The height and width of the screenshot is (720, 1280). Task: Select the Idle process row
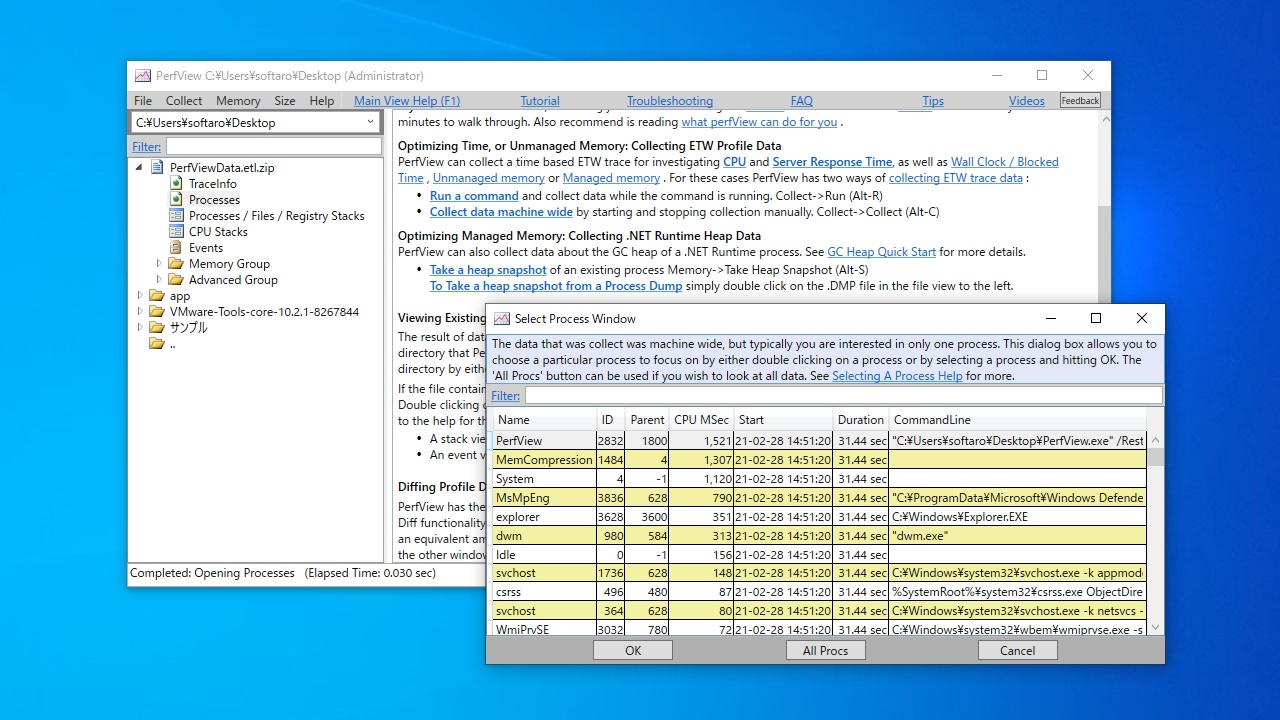tap(819, 555)
